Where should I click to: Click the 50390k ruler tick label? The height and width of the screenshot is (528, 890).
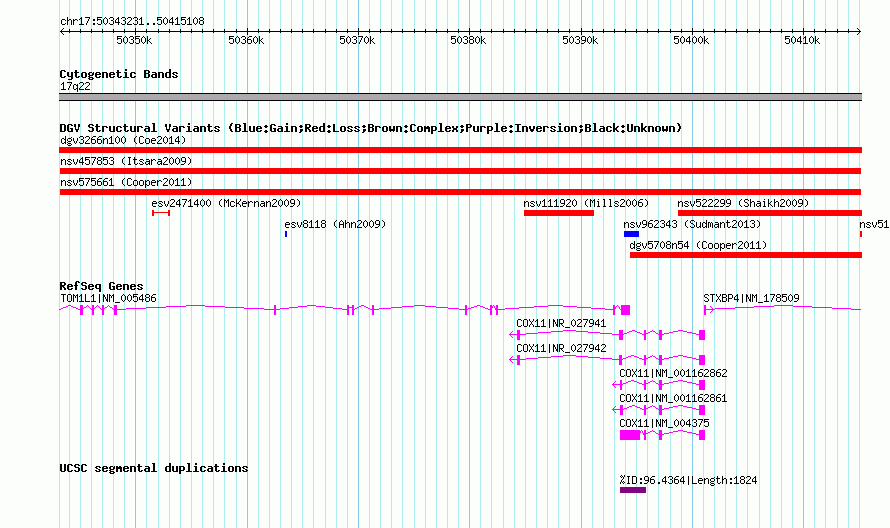[x=580, y=40]
